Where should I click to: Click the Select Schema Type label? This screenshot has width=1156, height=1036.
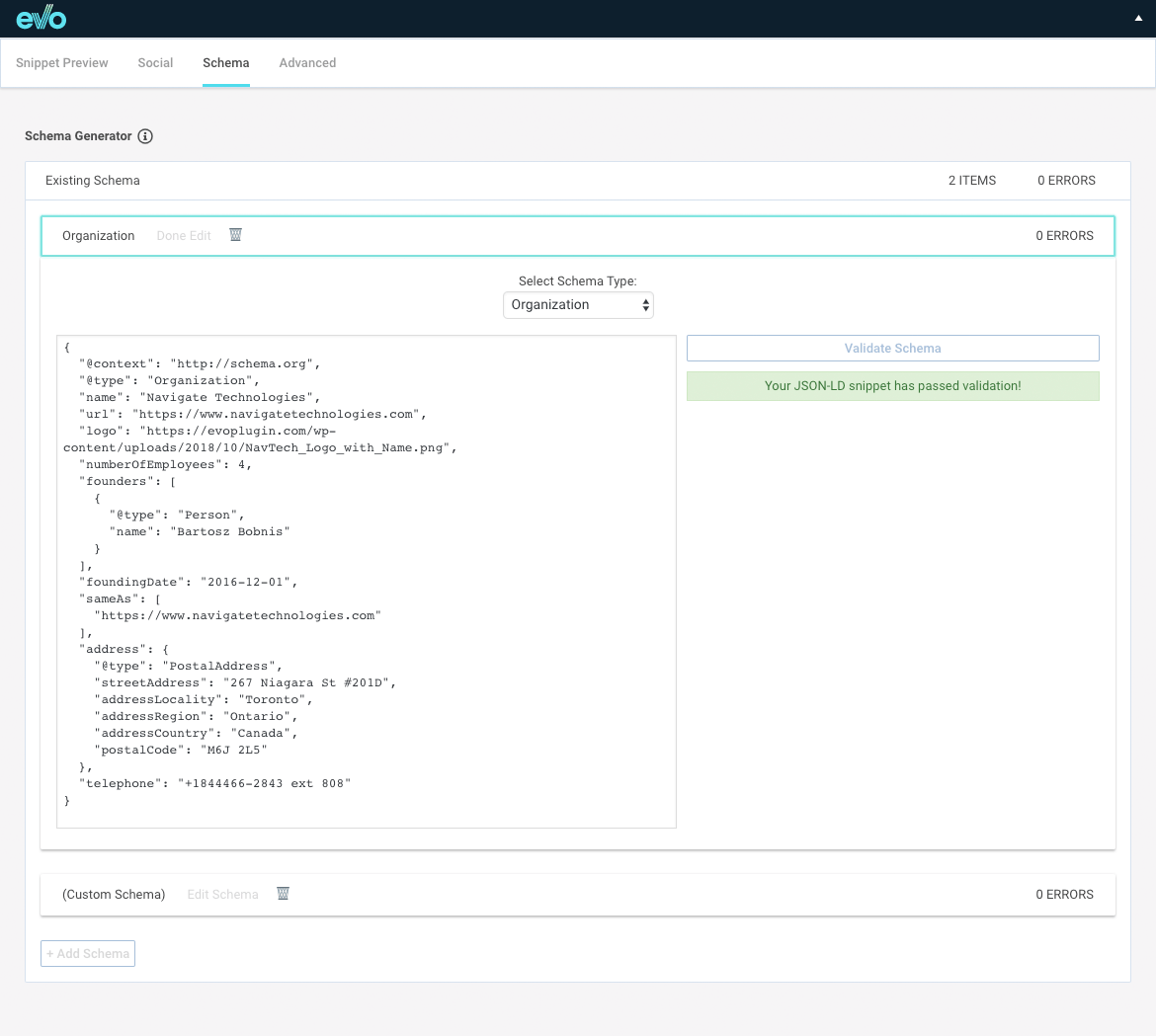pos(578,281)
